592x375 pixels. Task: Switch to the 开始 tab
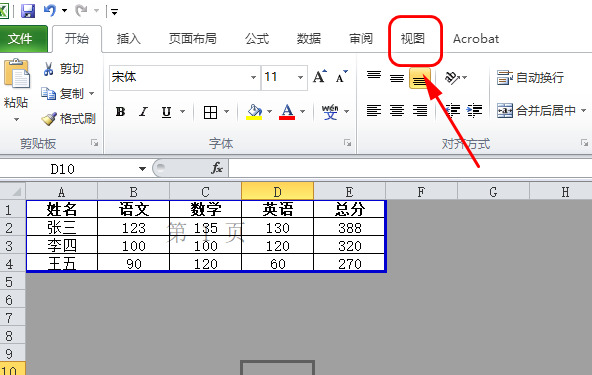point(77,39)
